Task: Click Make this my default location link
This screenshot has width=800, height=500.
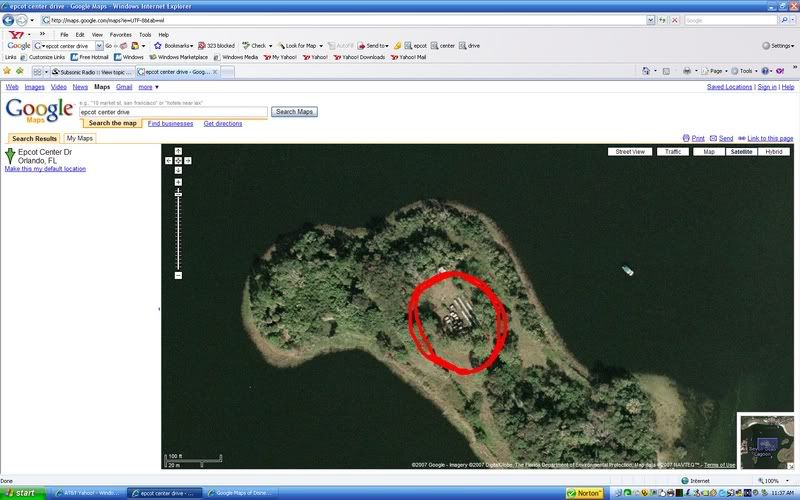Action: tap(45, 169)
